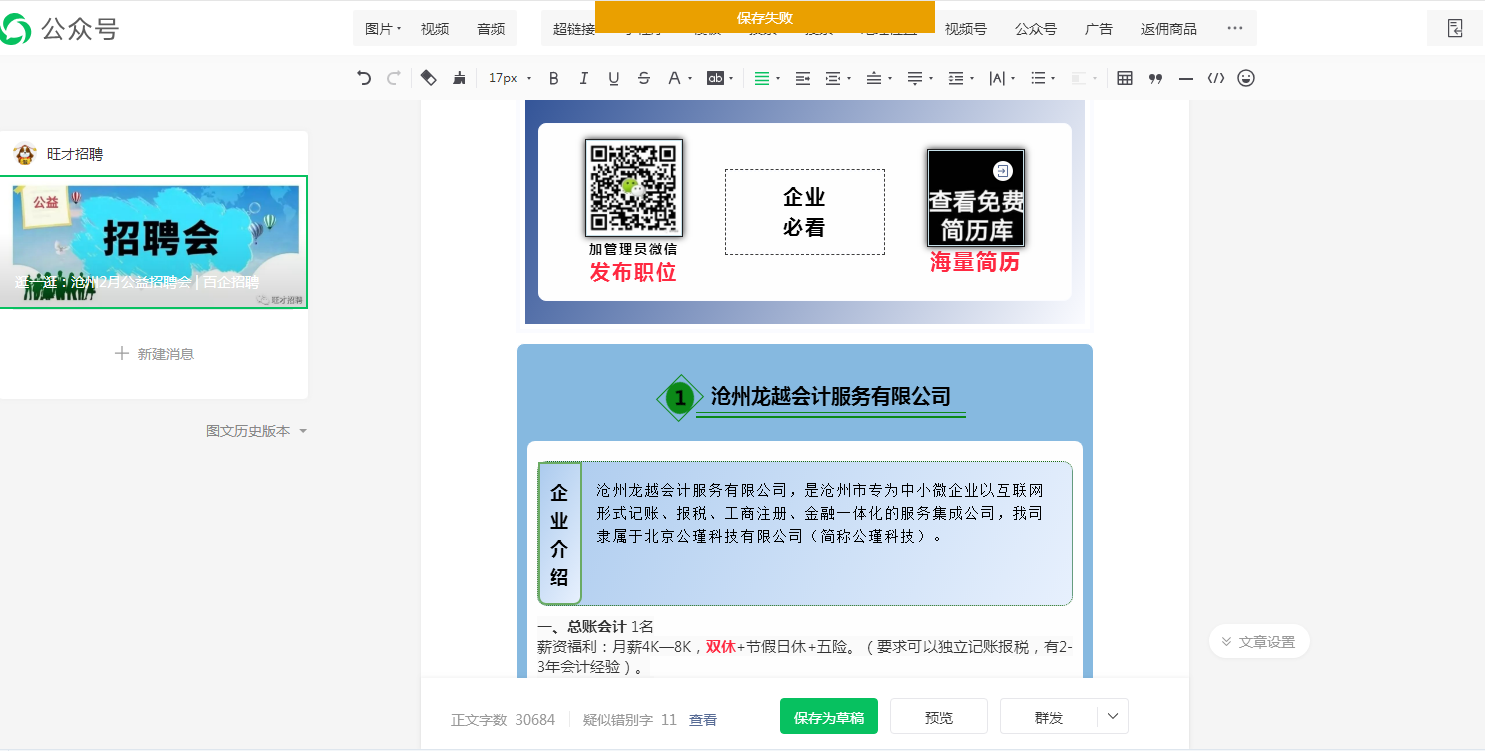
Task: Select the clear formatting eraser icon
Action: point(428,78)
